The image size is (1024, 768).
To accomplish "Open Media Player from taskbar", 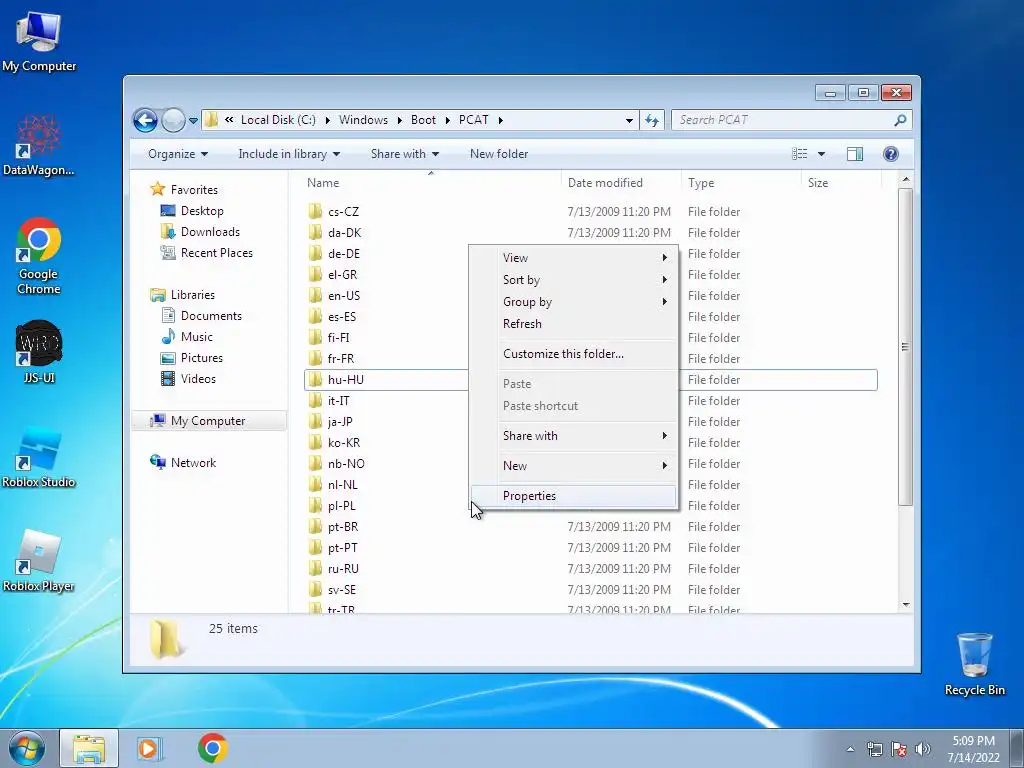I will click(150, 748).
